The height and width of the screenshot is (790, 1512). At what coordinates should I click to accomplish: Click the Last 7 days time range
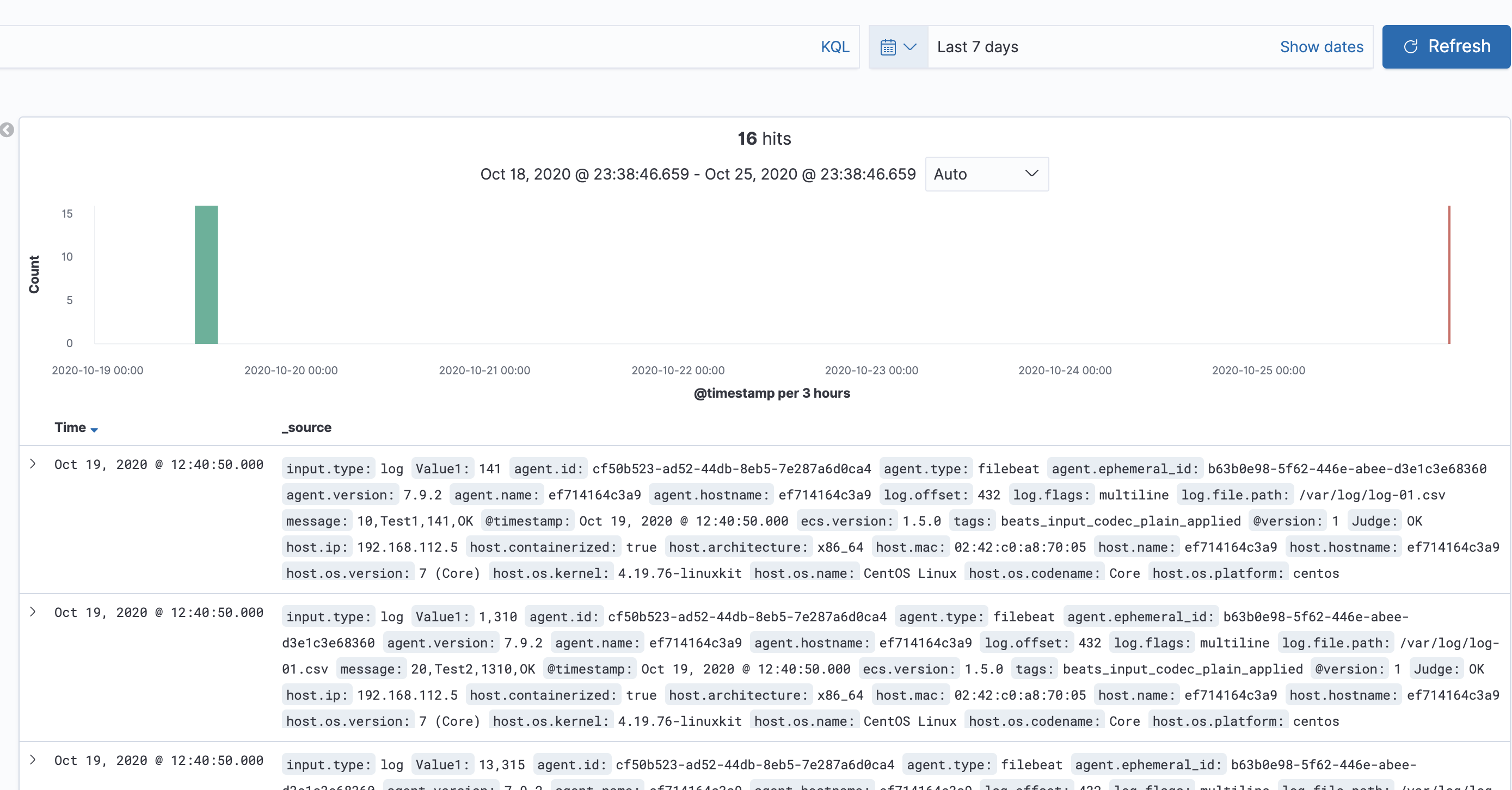978,47
